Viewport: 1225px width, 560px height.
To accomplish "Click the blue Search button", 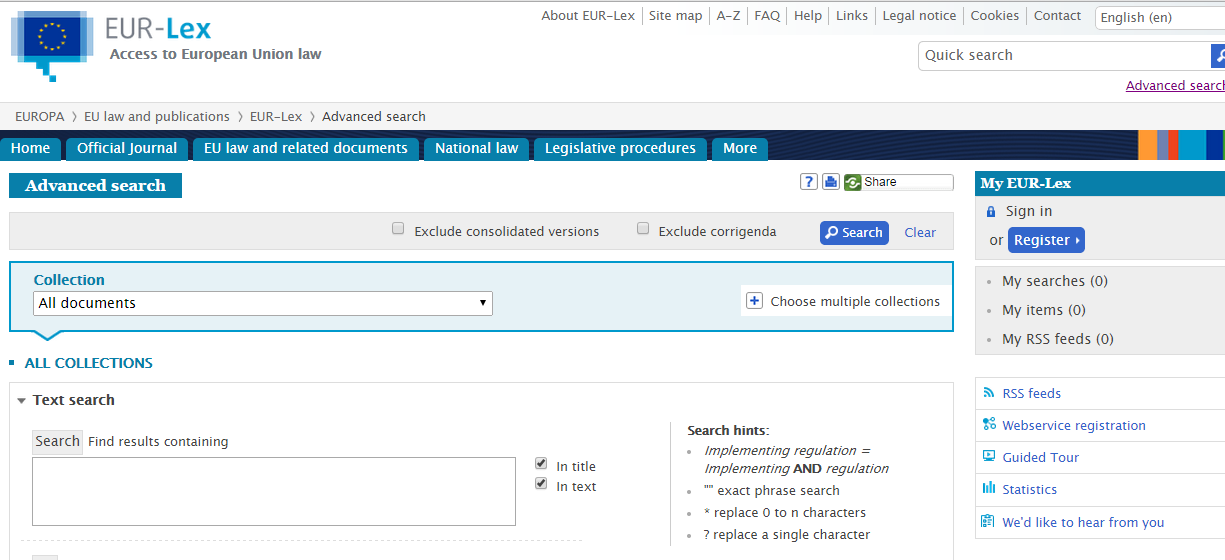I will 854,233.
